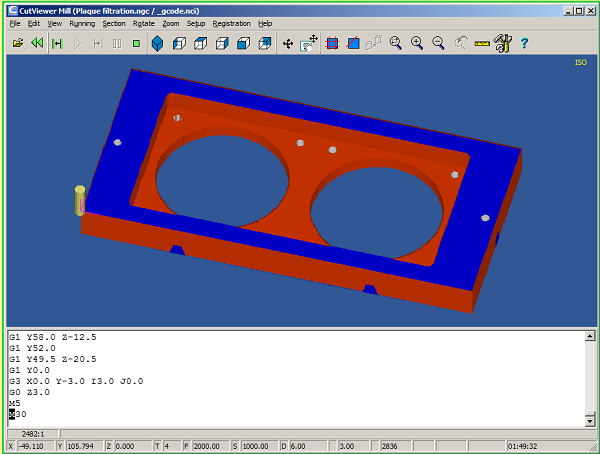Select line 'G3 X0.0 Y-3.0 I3.0 J0.0'
Image resolution: width=600 pixels, height=454 pixels.
[x=76, y=382]
